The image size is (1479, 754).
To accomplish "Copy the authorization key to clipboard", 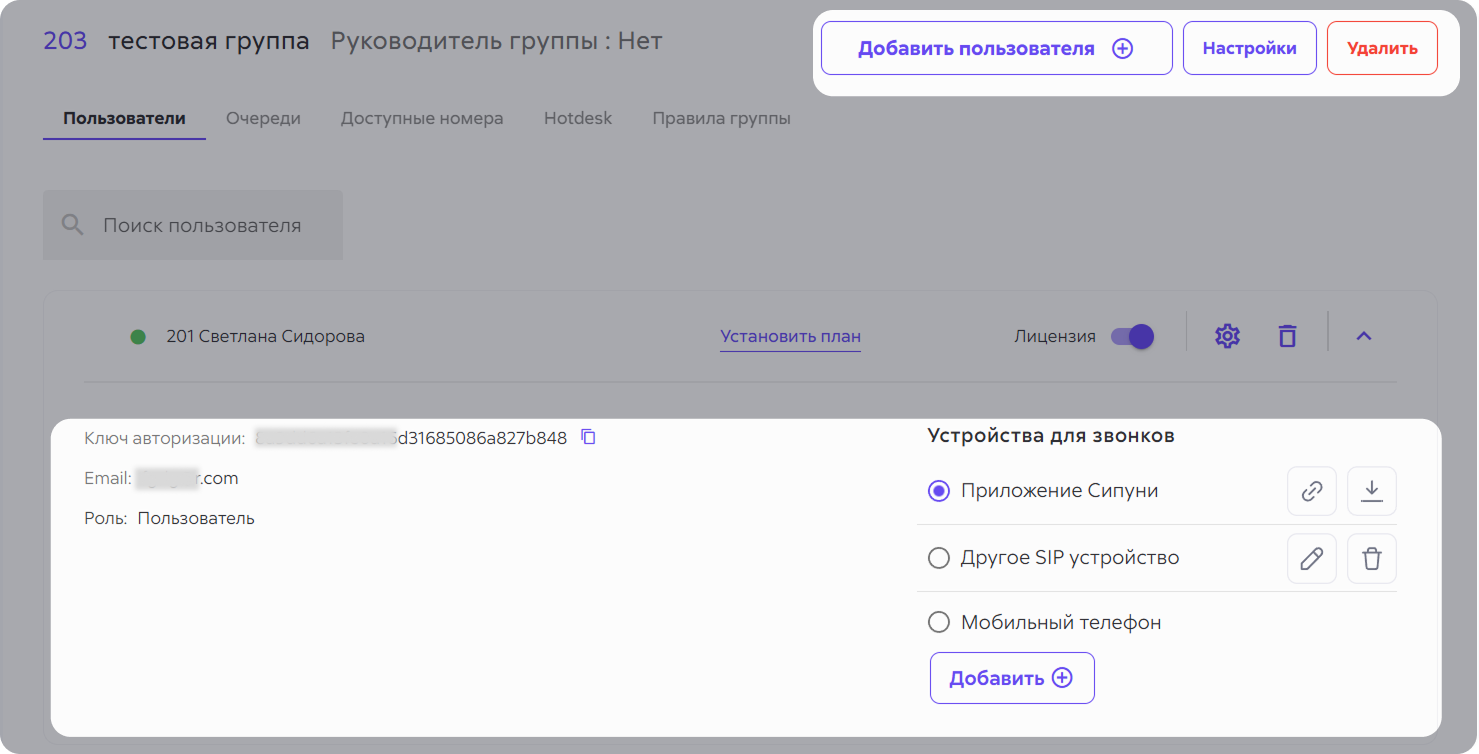I will click(588, 437).
